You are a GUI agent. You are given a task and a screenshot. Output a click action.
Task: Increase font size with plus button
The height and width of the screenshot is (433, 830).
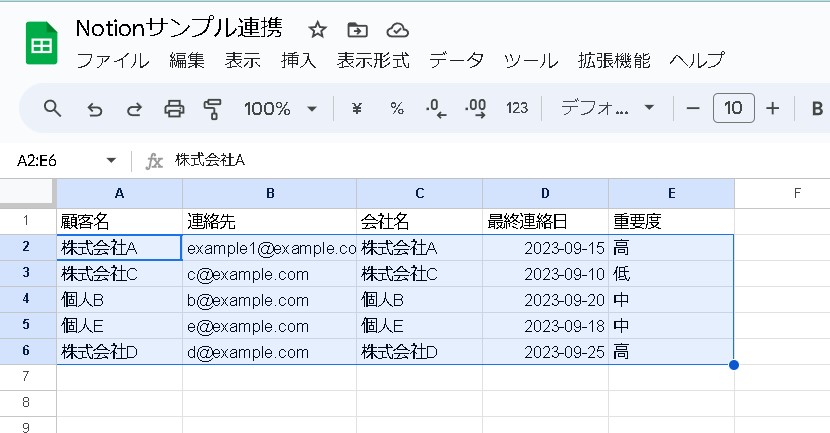pos(772,108)
